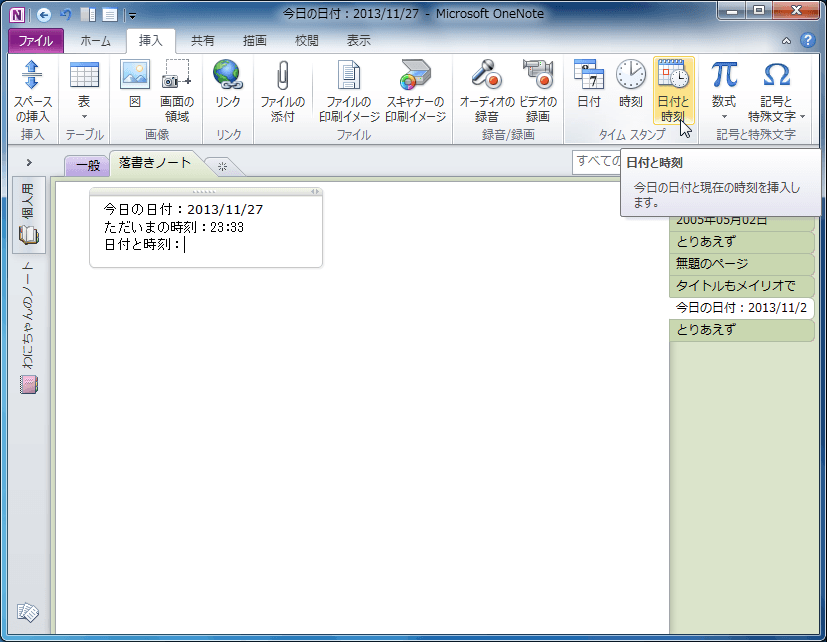This screenshot has width=827, height=642.
Task: Switch to the ホーム tab
Action: (x=95, y=41)
